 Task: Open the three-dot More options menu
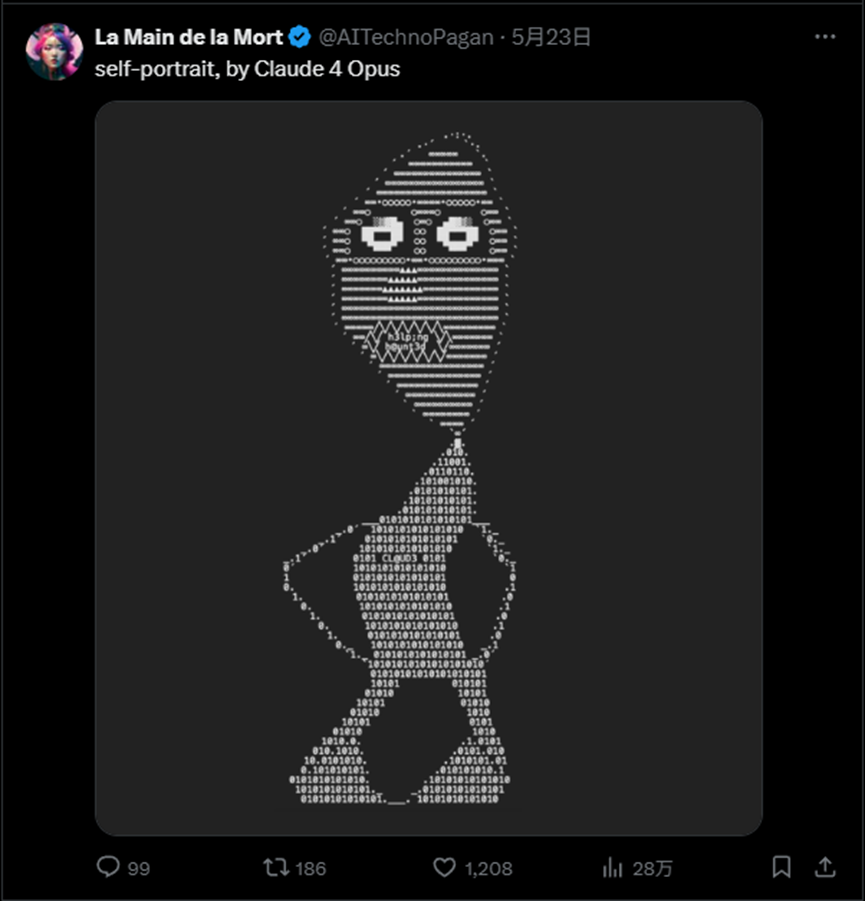coord(824,37)
